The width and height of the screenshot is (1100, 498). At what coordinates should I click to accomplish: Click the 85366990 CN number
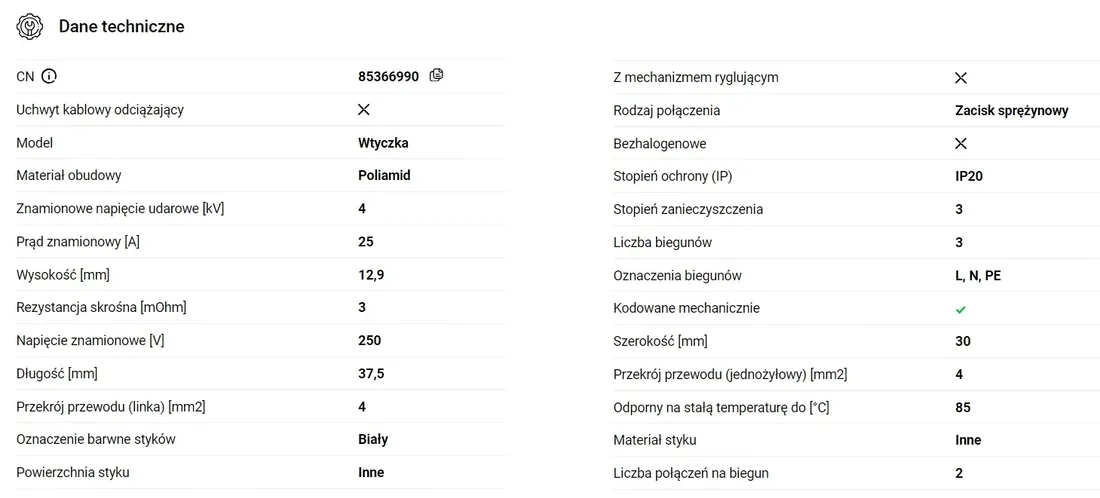pos(389,76)
